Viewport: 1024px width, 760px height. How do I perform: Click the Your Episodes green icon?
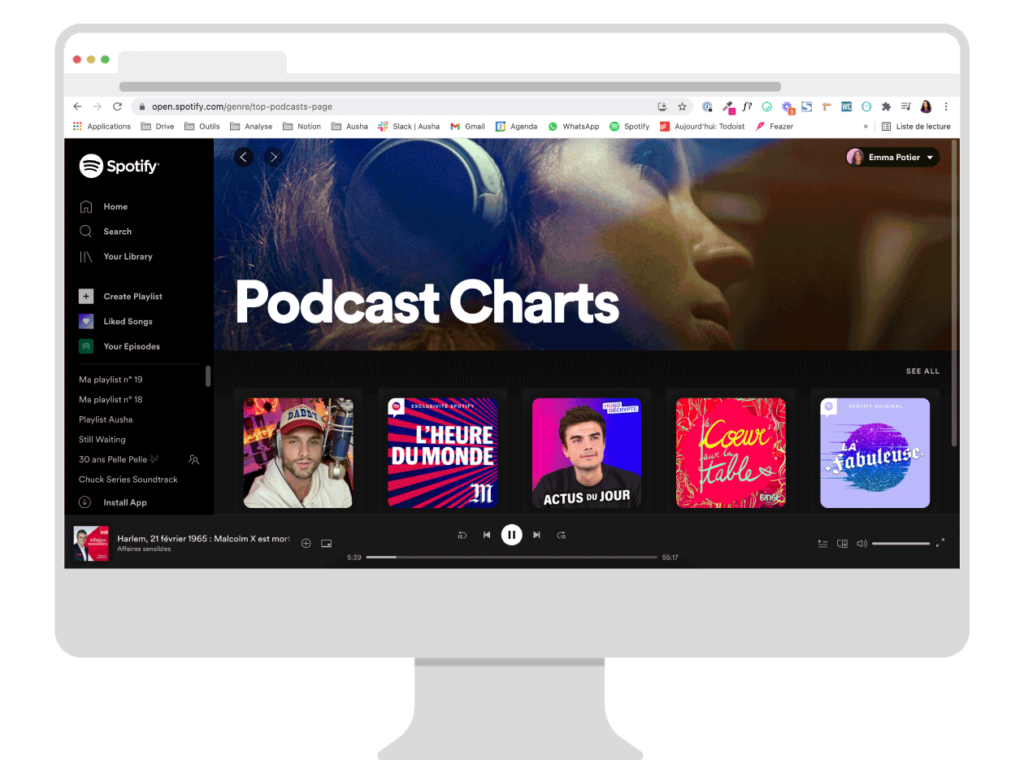[x=86, y=346]
